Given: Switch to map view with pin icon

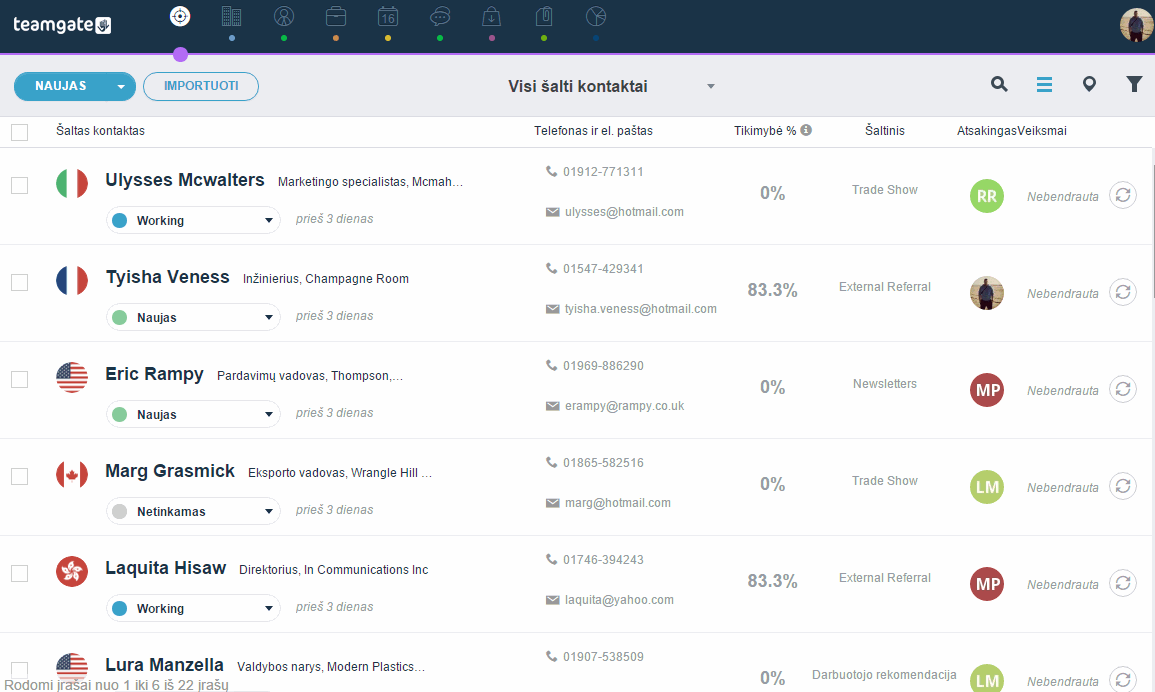Looking at the screenshot, I should [x=1089, y=84].
